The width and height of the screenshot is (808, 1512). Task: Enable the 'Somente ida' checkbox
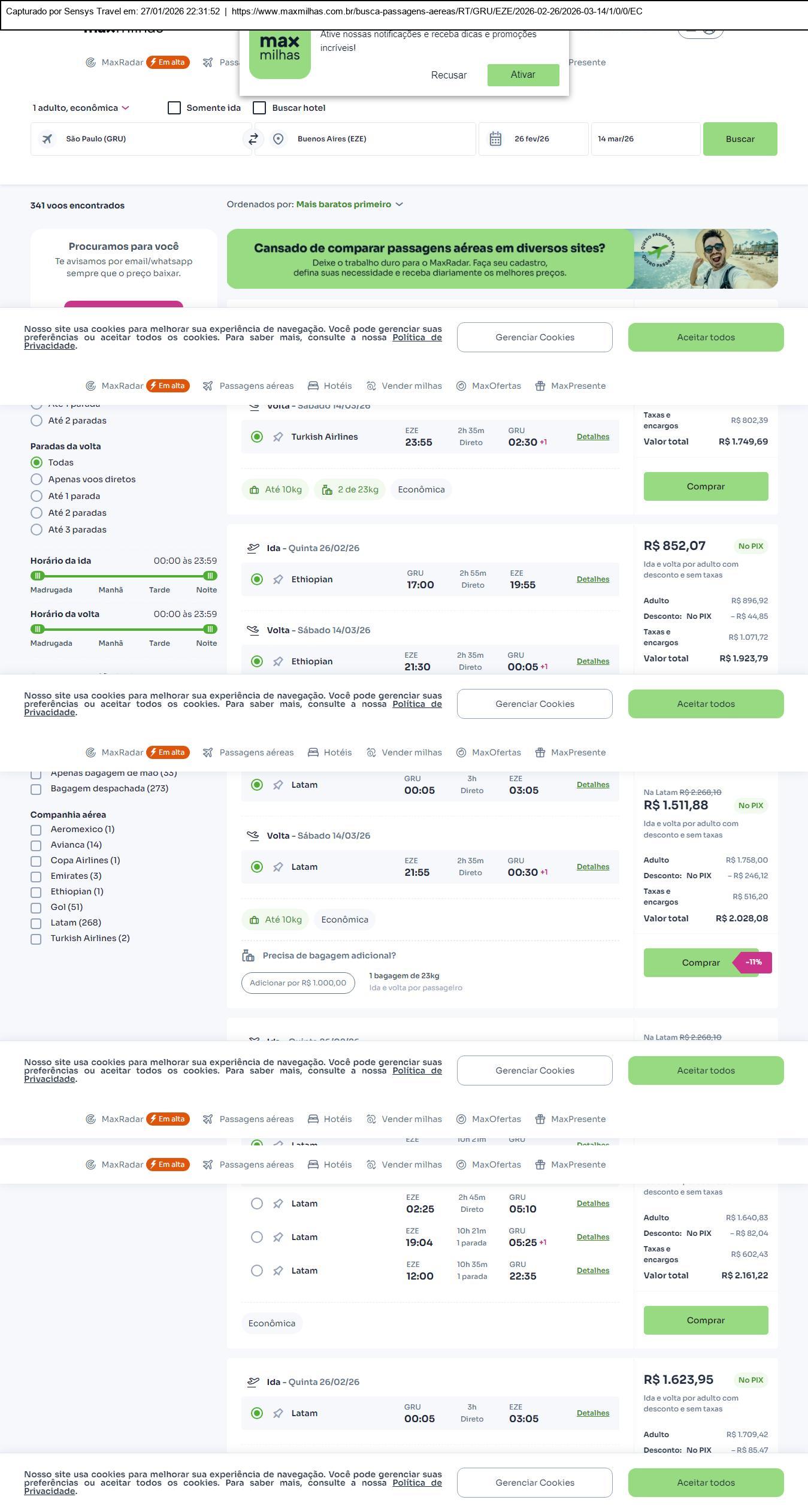click(174, 108)
